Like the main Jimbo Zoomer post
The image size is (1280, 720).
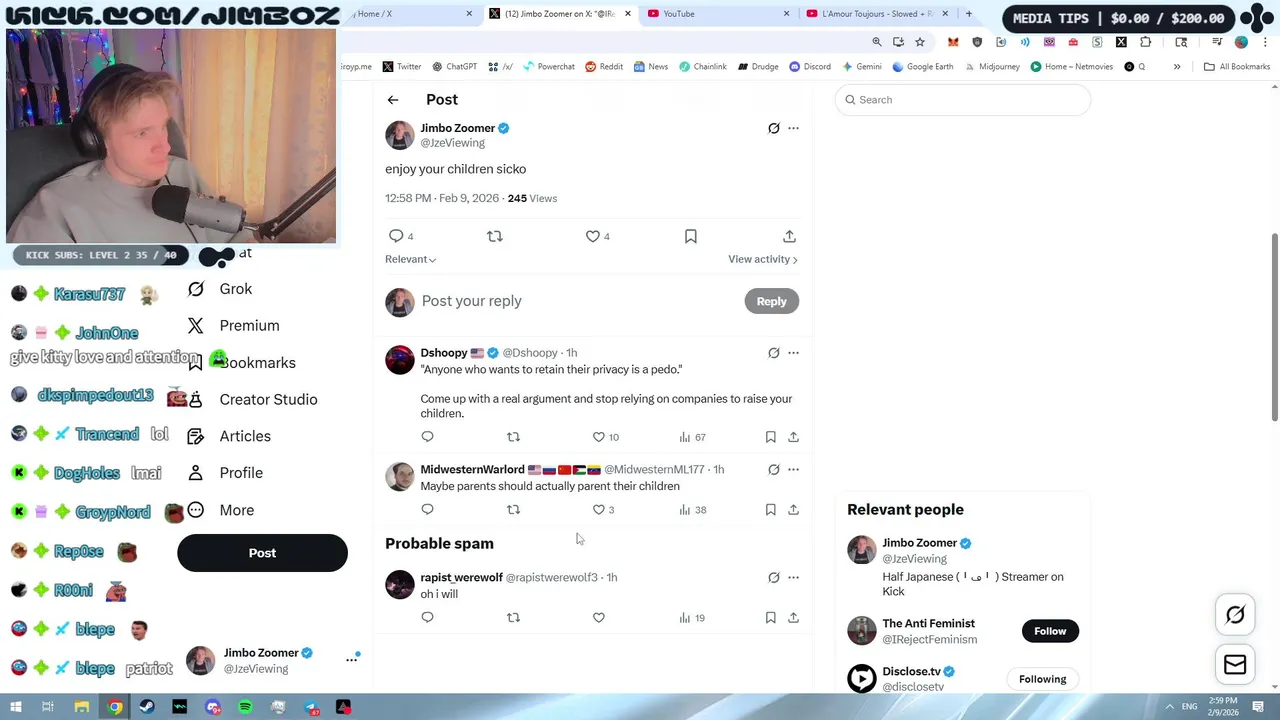click(x=593, y=236)
